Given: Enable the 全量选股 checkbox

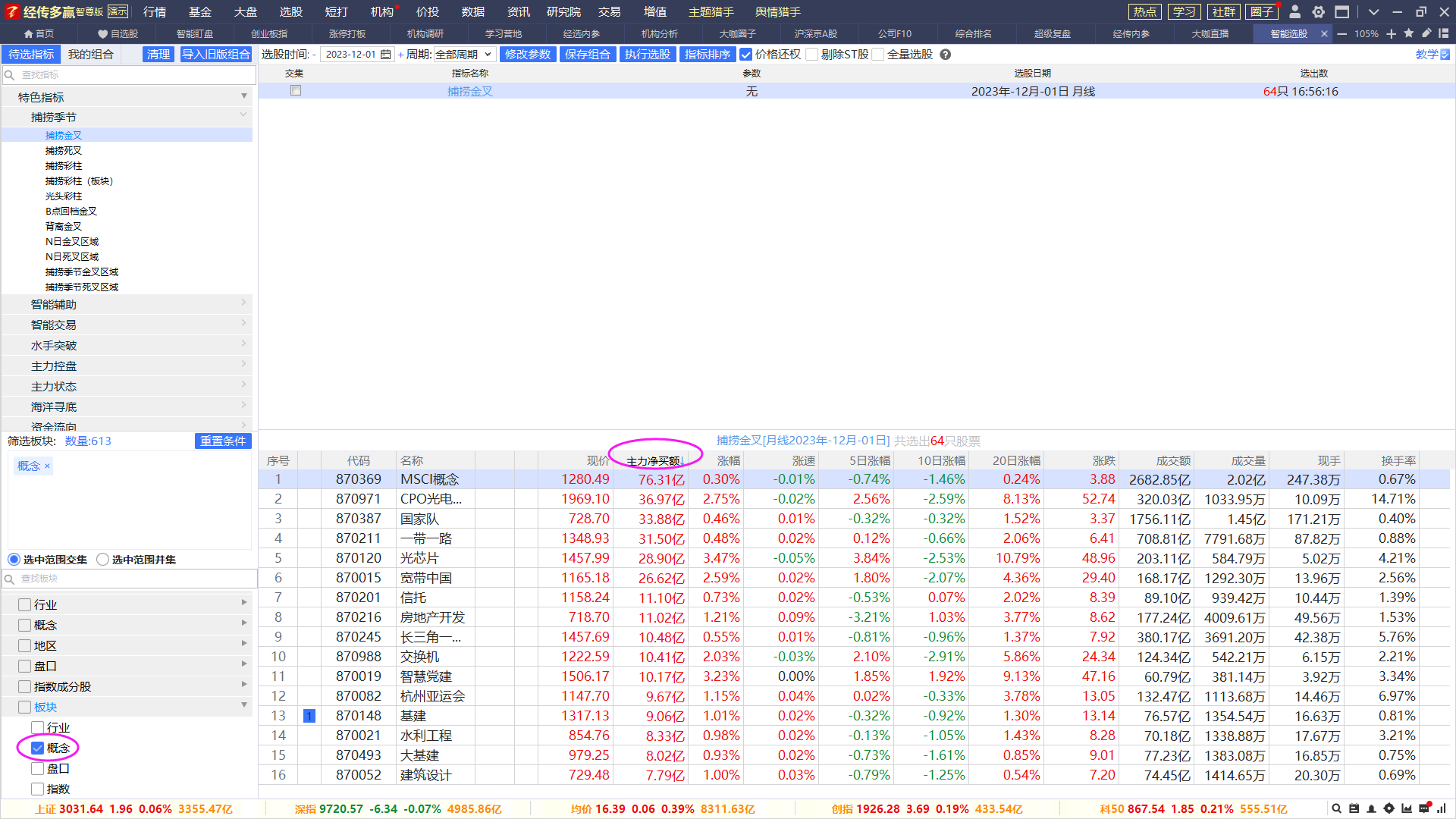Looking at the screenshot, I should [878, 55].
